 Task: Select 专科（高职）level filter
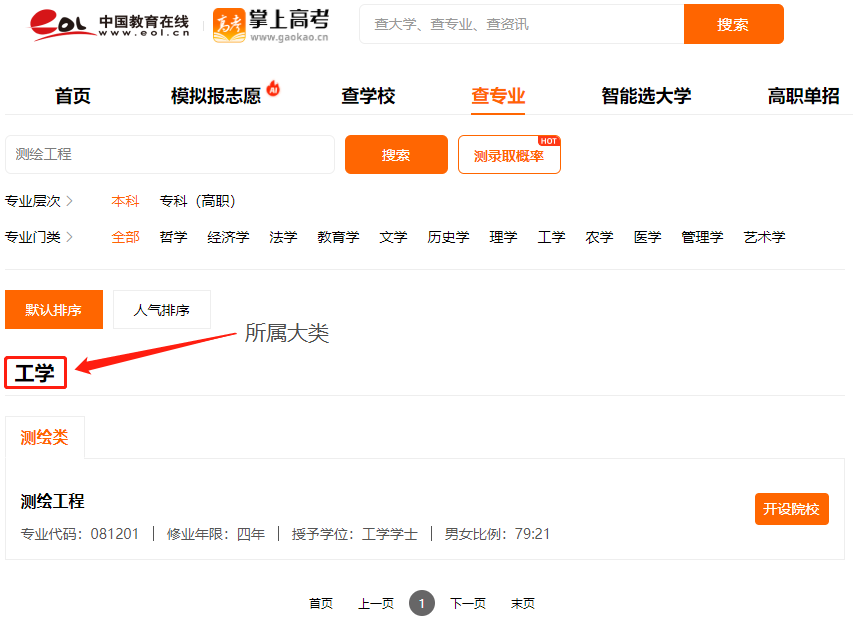[198, 201]
